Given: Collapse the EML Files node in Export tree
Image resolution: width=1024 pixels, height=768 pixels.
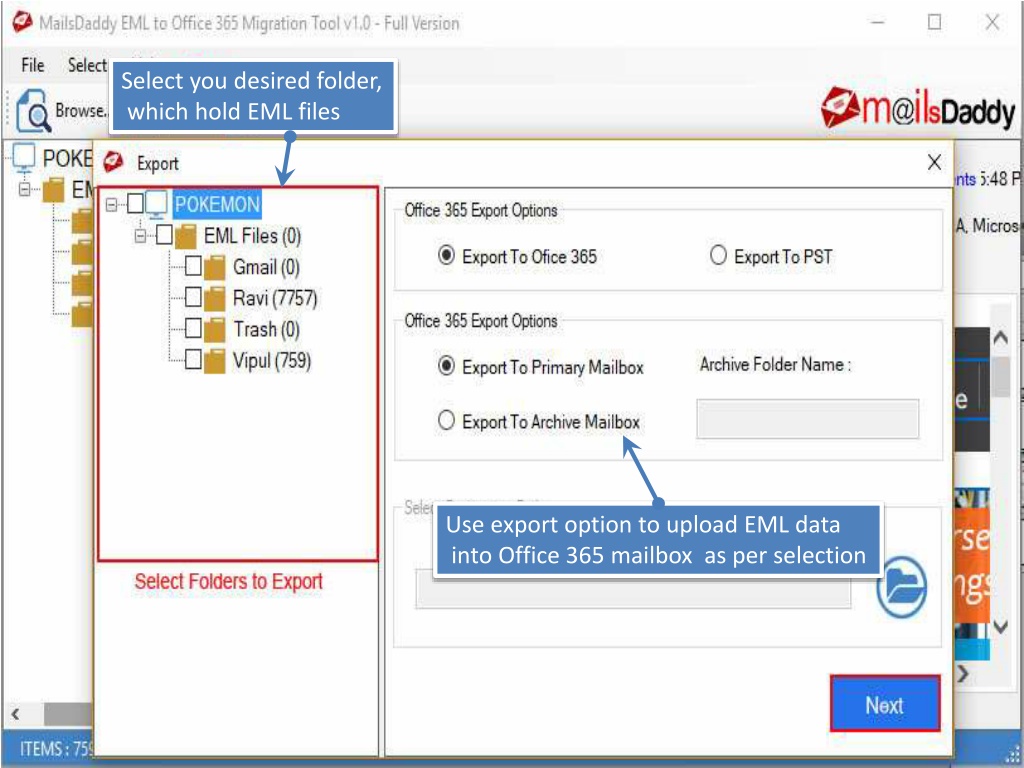Looking at the screenshot, I should 140,236.
